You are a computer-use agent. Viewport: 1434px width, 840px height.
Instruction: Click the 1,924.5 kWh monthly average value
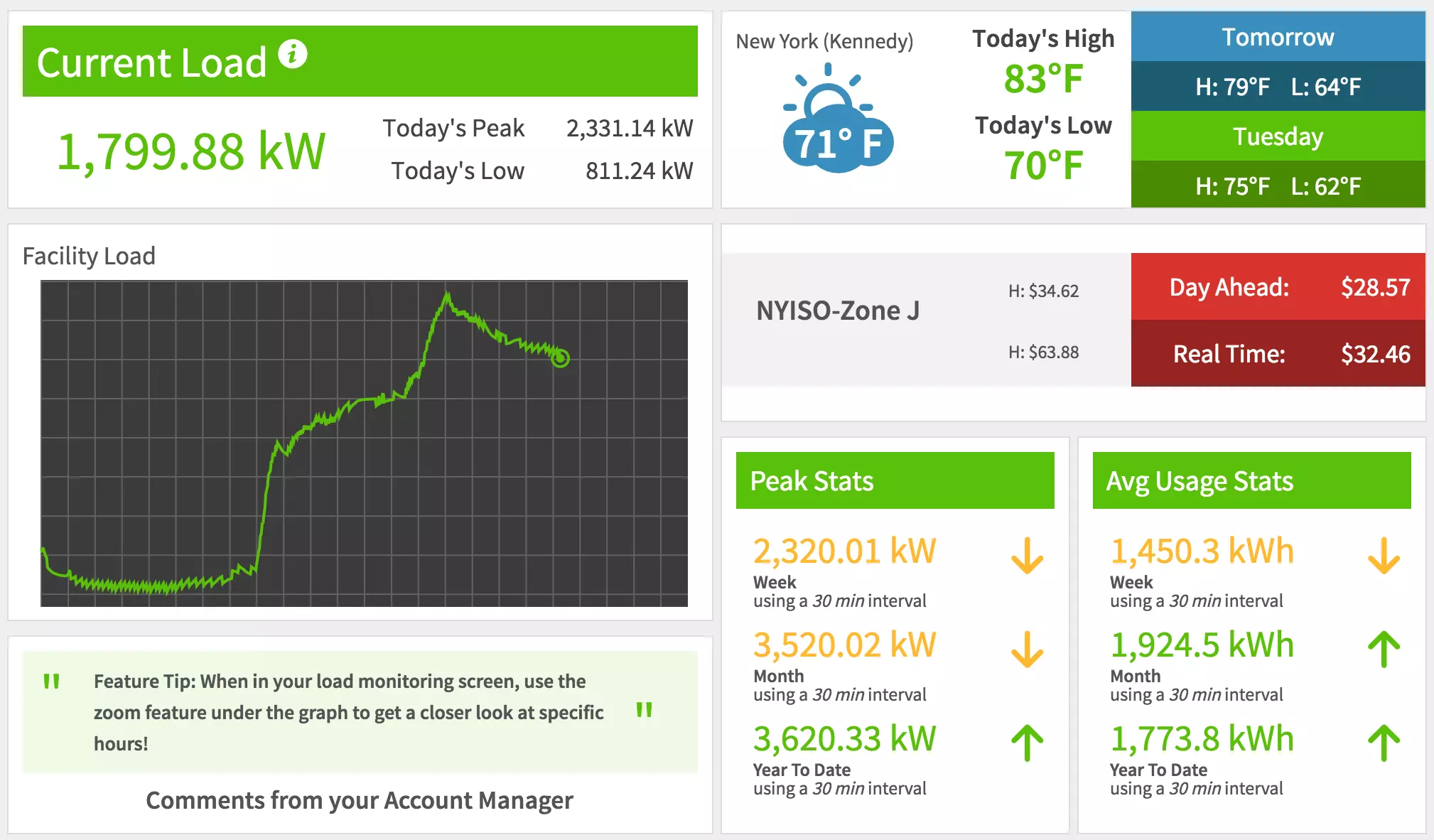[x=1202, y=645]
